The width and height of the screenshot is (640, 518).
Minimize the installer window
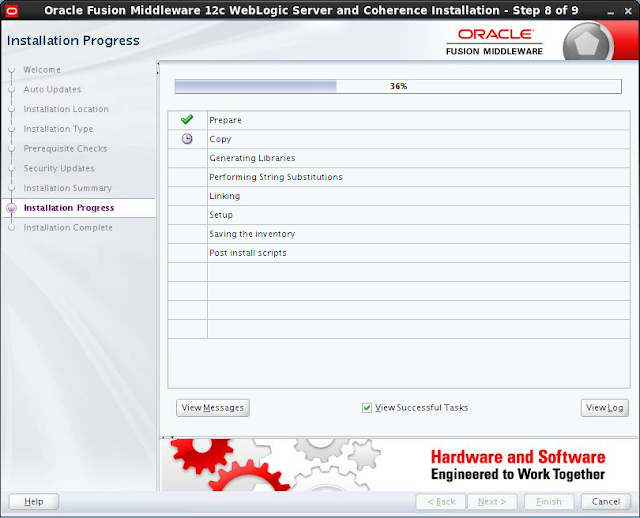coord(611,11)
